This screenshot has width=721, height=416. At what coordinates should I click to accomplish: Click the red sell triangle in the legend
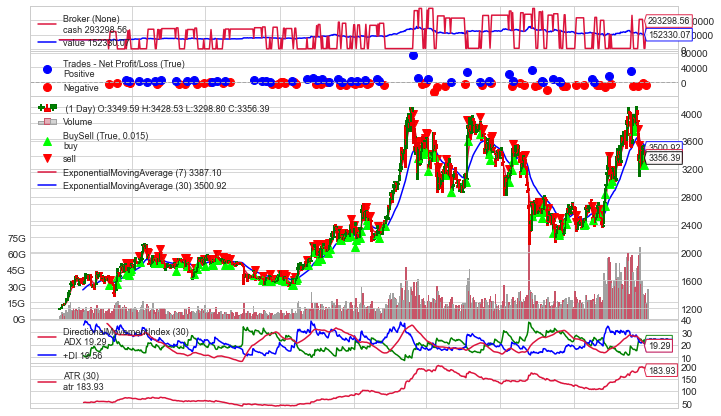47,159
